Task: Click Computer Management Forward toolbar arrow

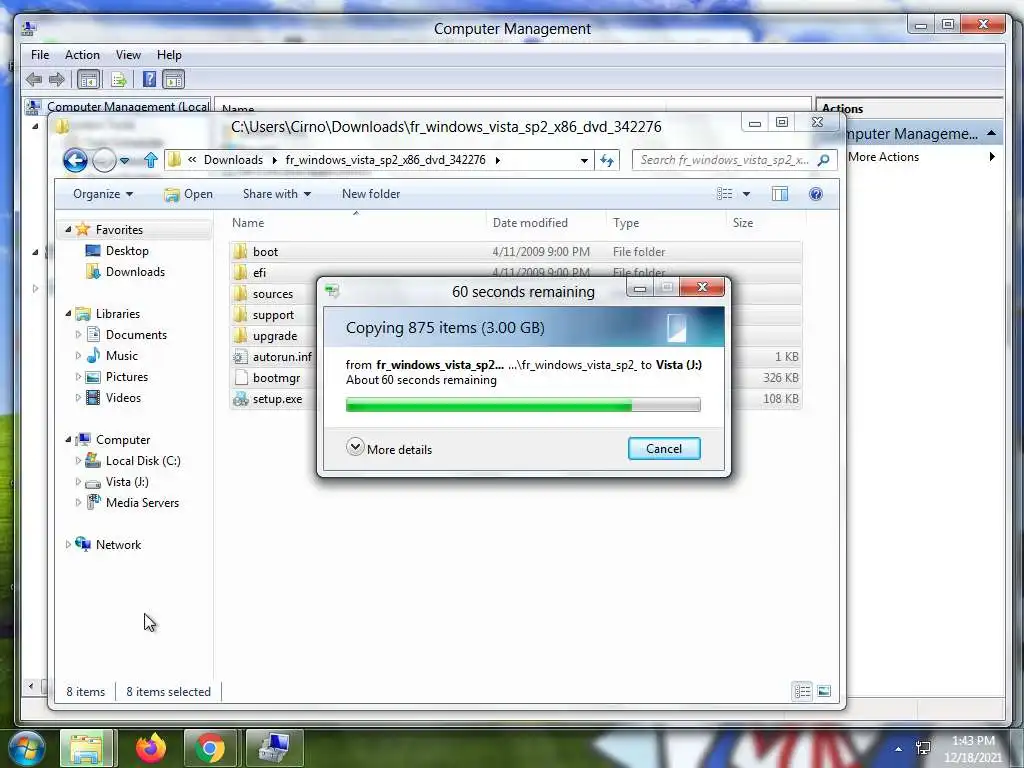Action: coord(57,80)
